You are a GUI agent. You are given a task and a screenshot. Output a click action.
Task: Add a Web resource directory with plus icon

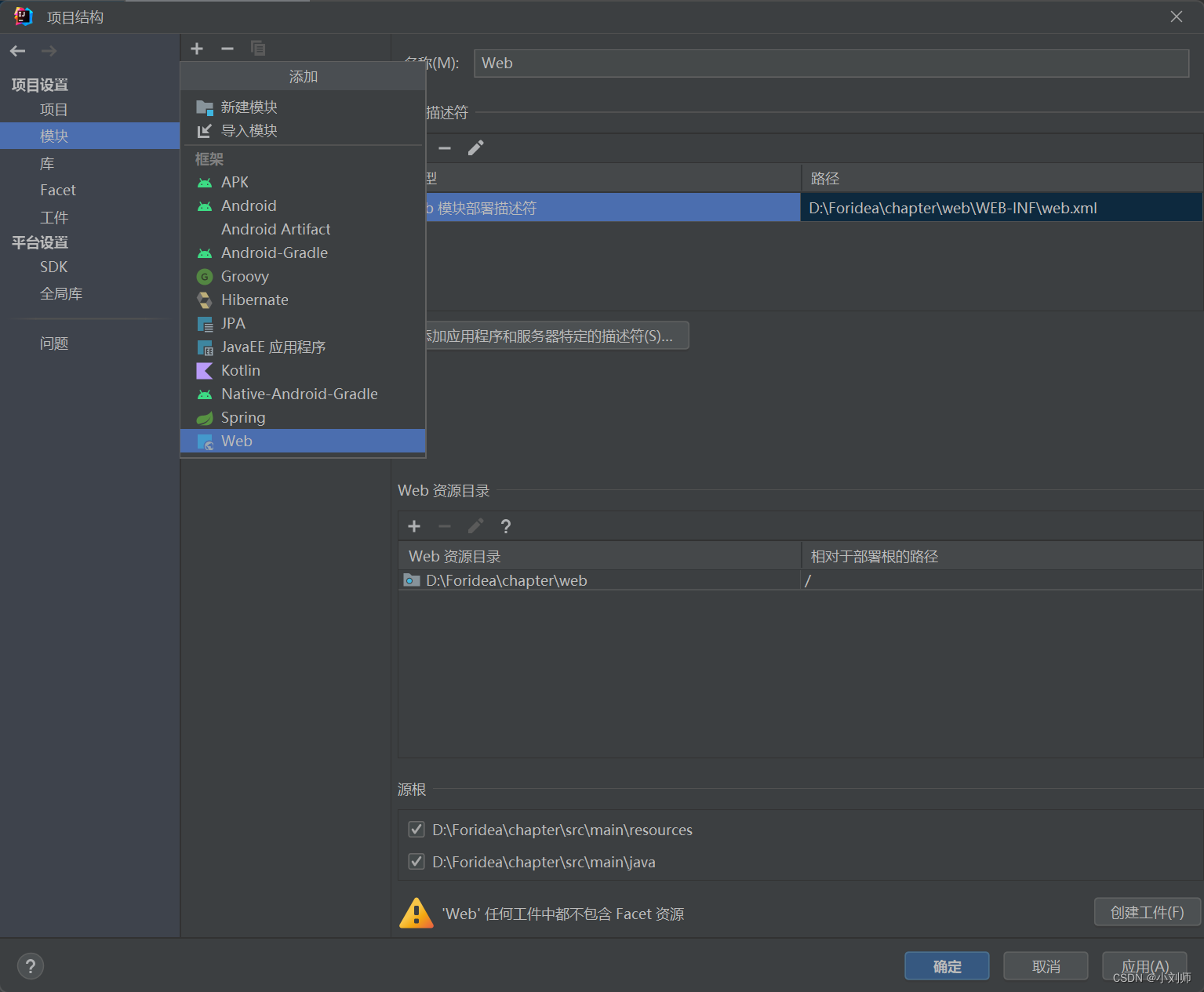coord(414,525)
